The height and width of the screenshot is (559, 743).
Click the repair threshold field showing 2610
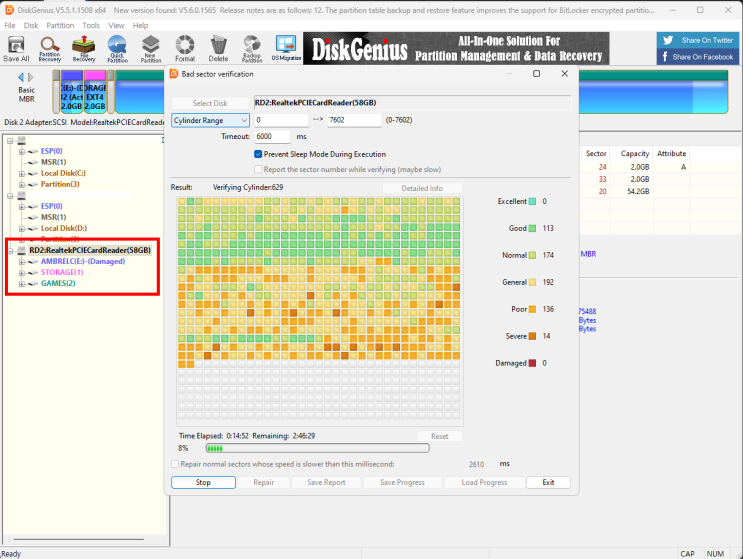(481, 464)
